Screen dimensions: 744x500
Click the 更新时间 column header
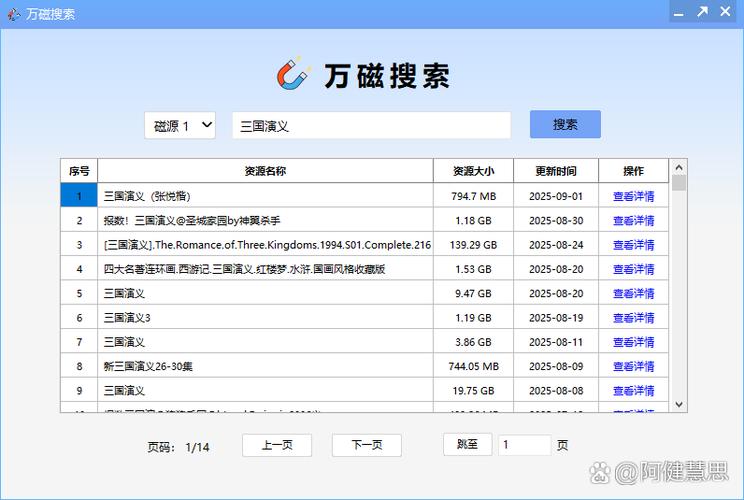pyautogui.click(x=558, y=171)
